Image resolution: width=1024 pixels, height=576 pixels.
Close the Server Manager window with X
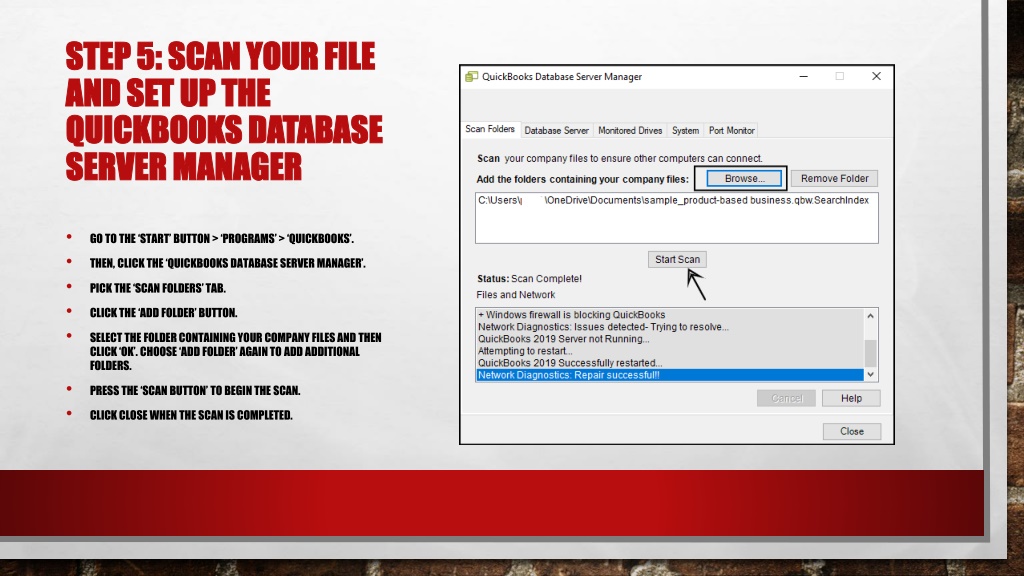pyautogui.click(x=876, y=76)
